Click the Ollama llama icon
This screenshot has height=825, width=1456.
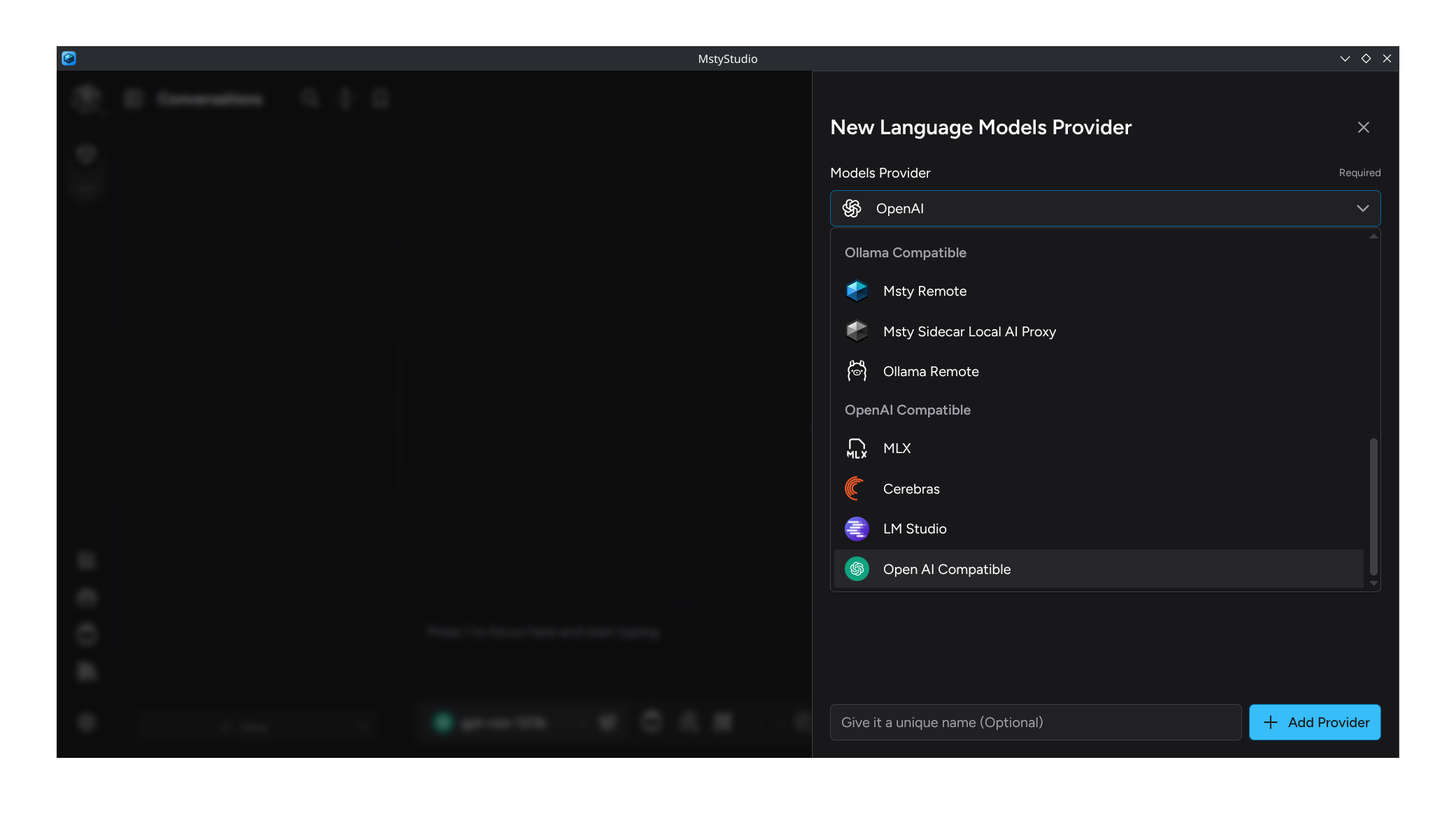(857, 371)
